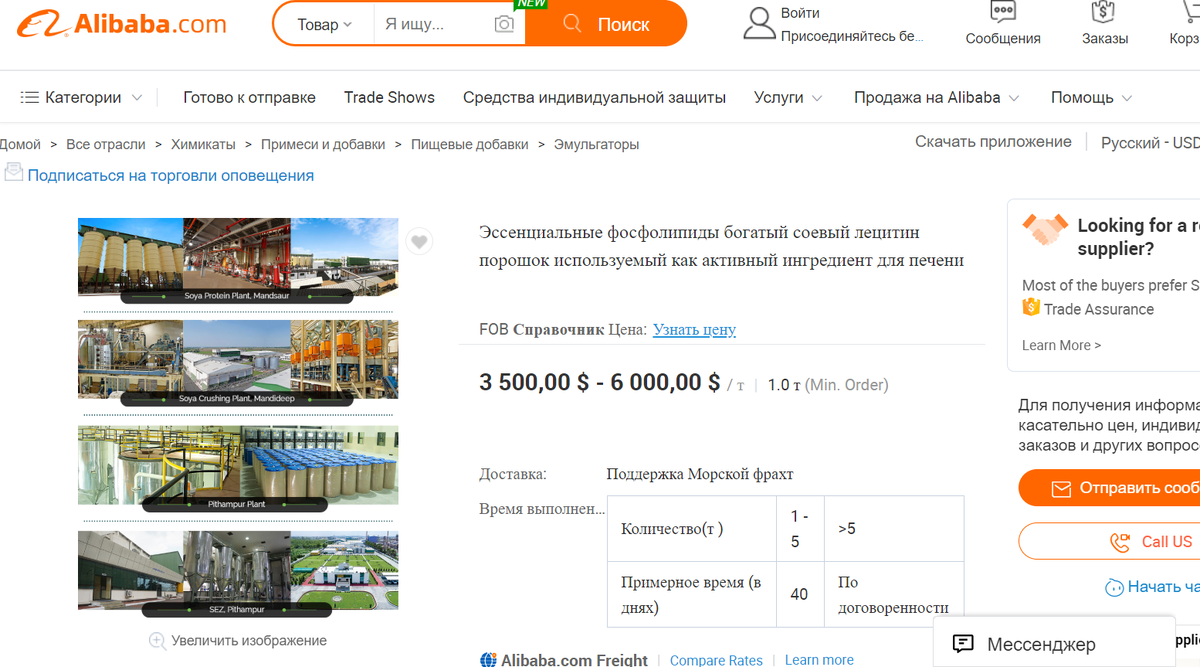Go to Все отрасли breadcrumb
Image resolution: width=1200 pixels, height=667 pixels.
(x=106, y=144)
